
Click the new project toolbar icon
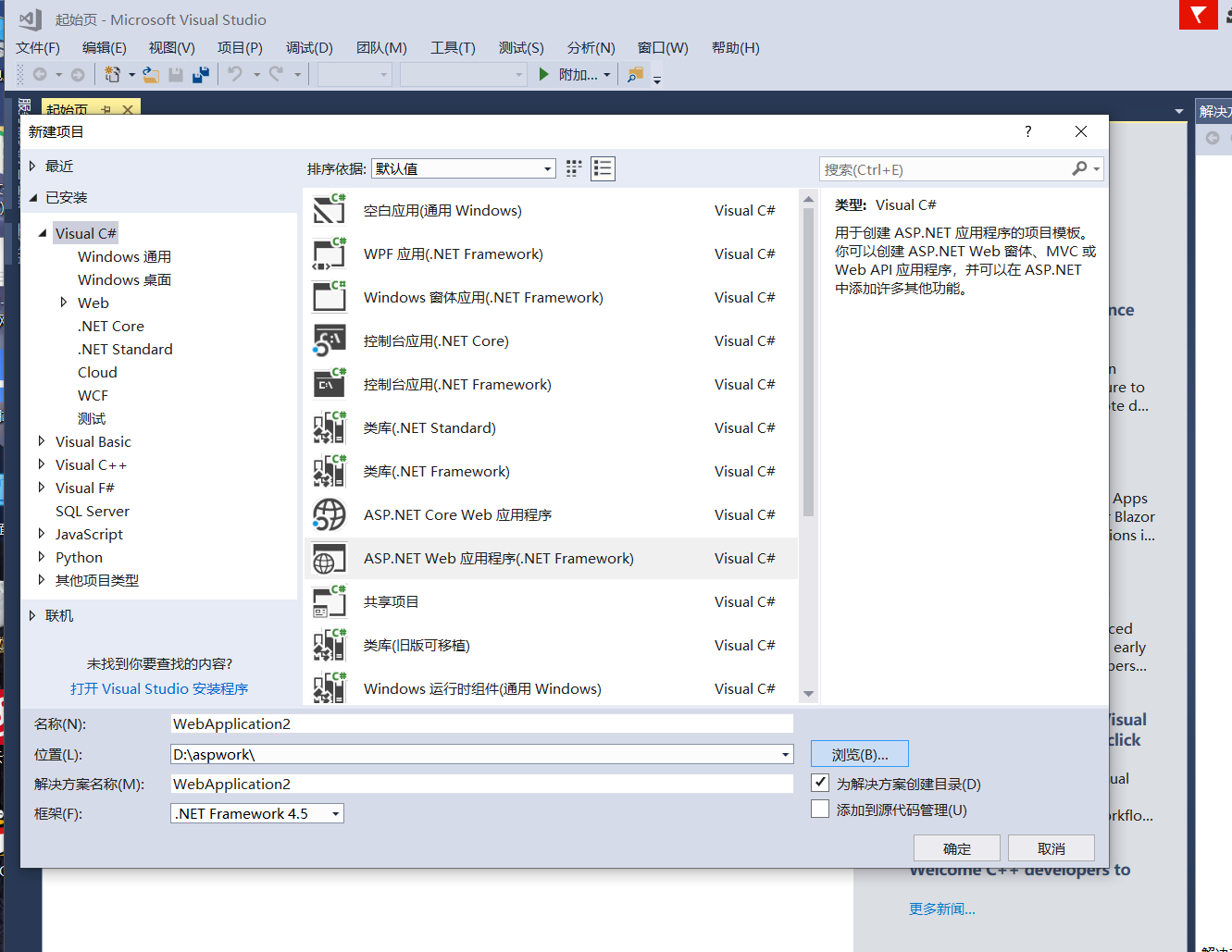[112, 75]
